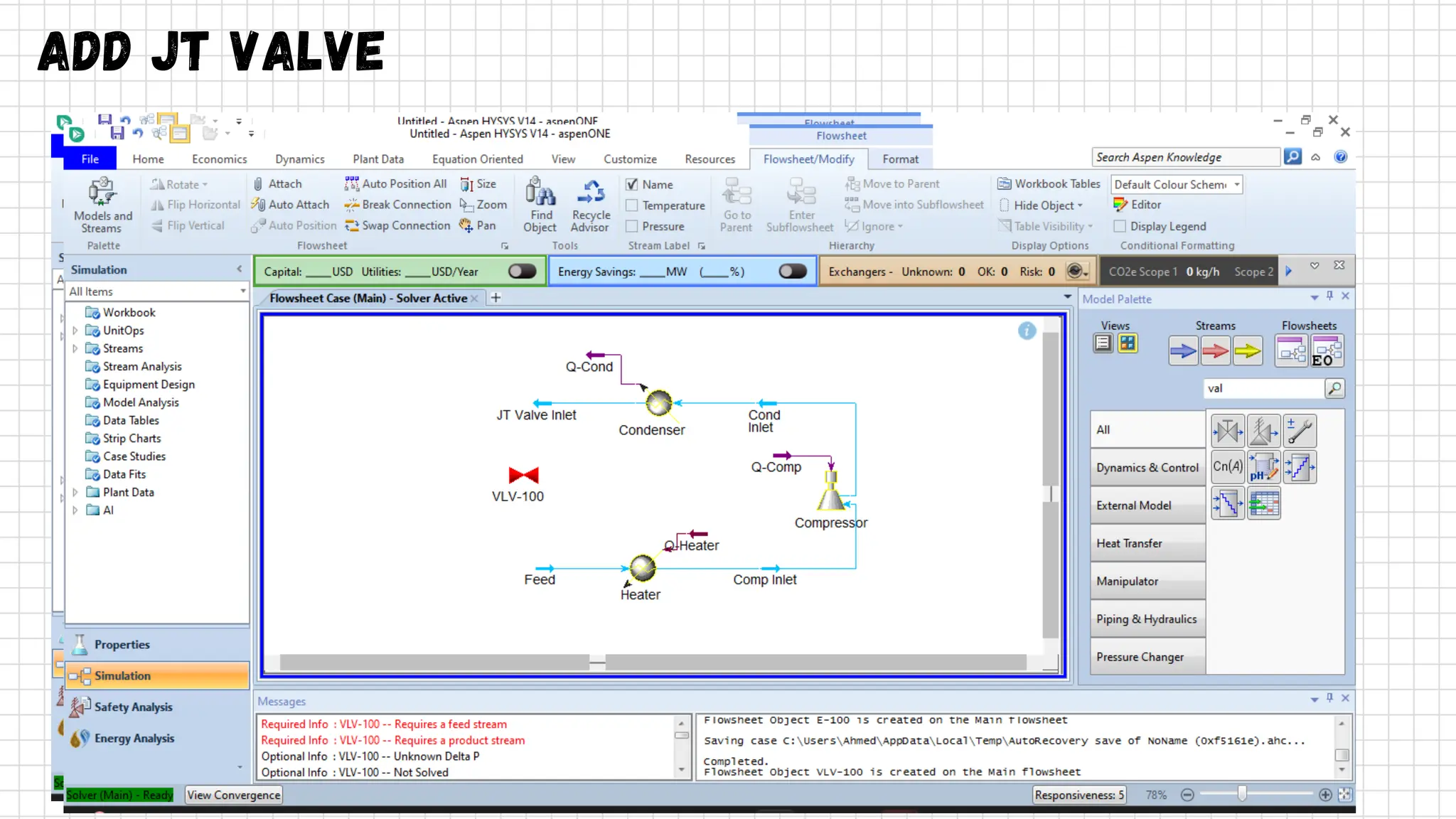Click the Search Aspen Knowledge field

1185,157
